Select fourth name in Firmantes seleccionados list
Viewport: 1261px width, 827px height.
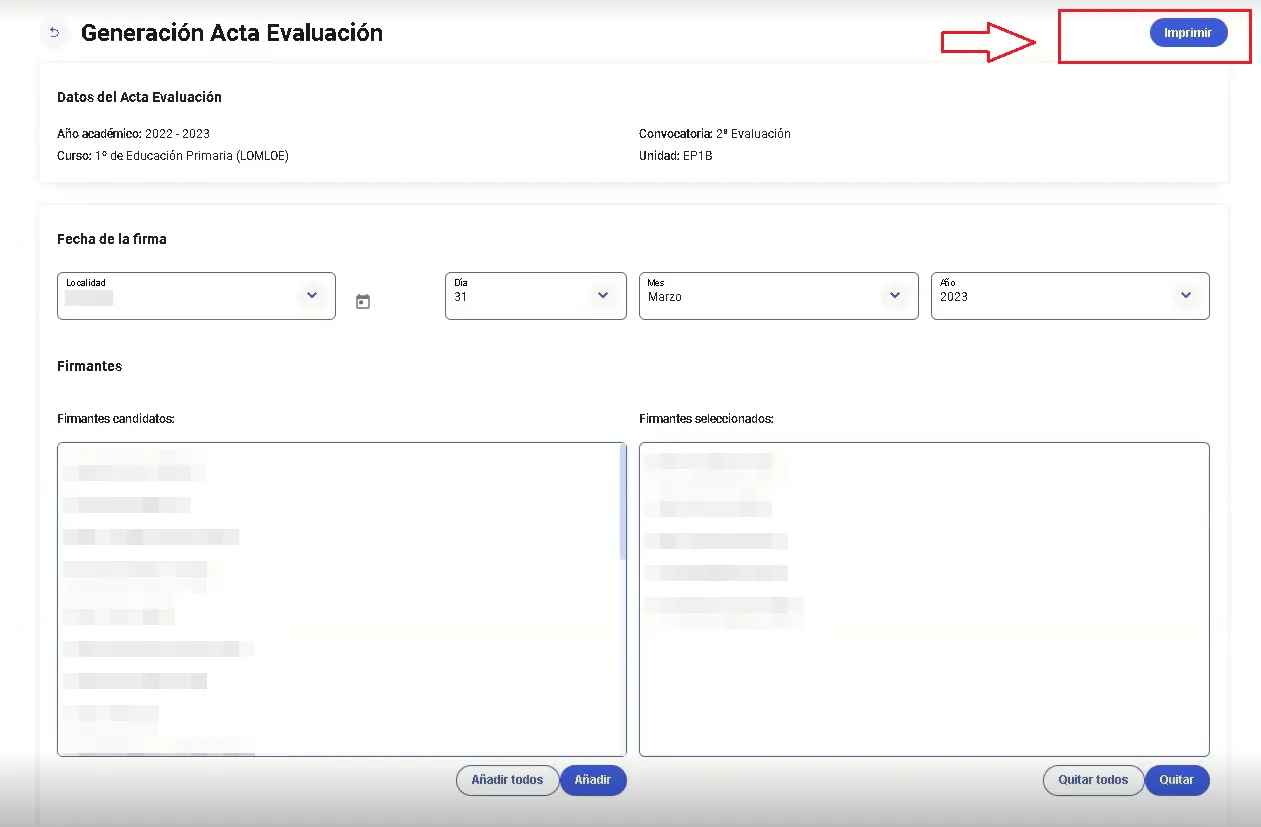716,573
